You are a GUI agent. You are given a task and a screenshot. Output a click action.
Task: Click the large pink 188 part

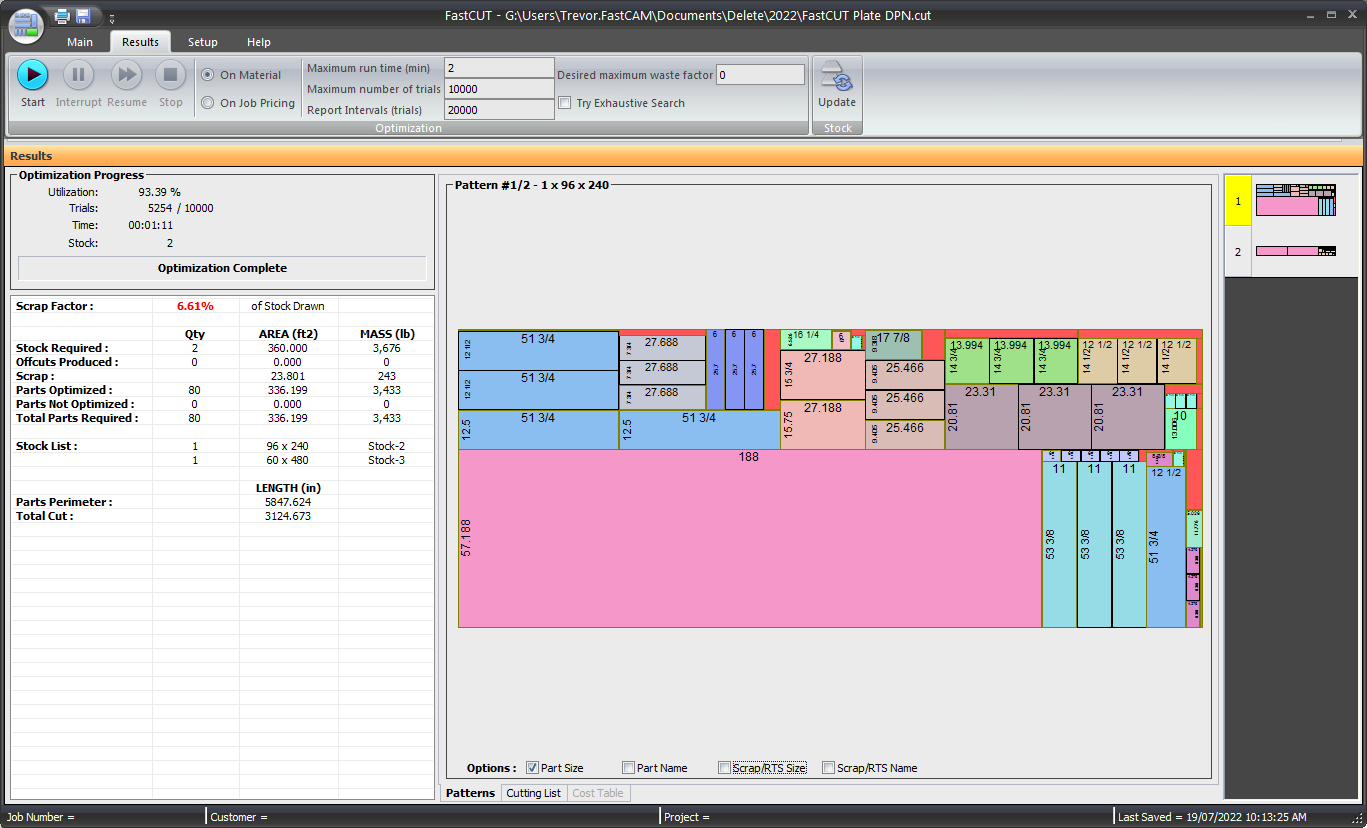click(x=750, y=538)
